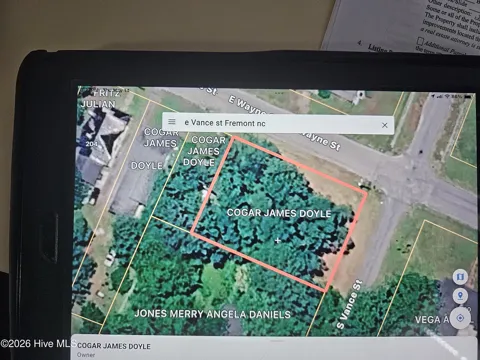Tap the Owner label in bottom panel
Viewport: 480px width, 360px height.
click(x=86, y=355)
